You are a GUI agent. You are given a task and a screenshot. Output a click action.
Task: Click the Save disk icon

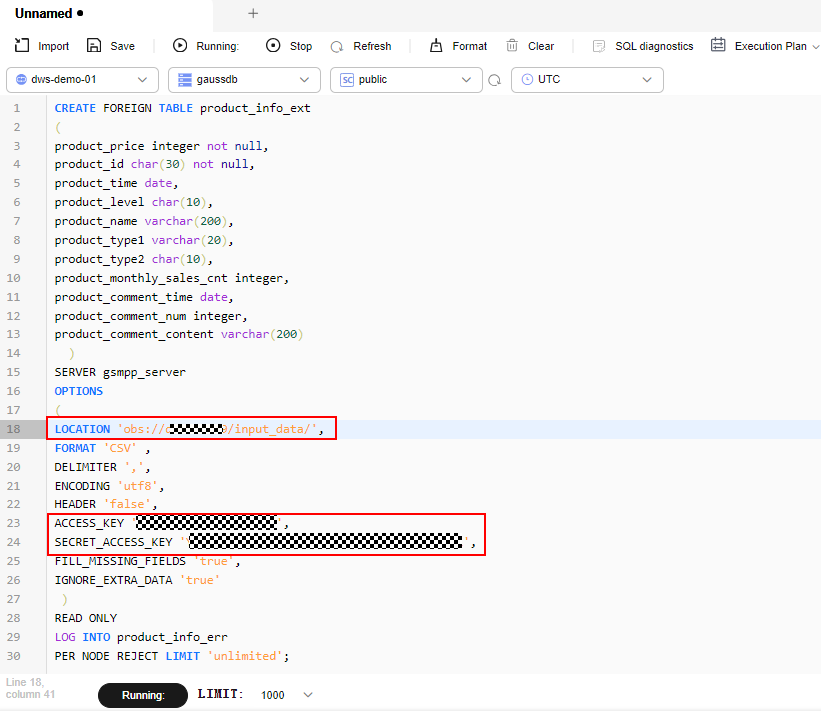pos(94,46)
